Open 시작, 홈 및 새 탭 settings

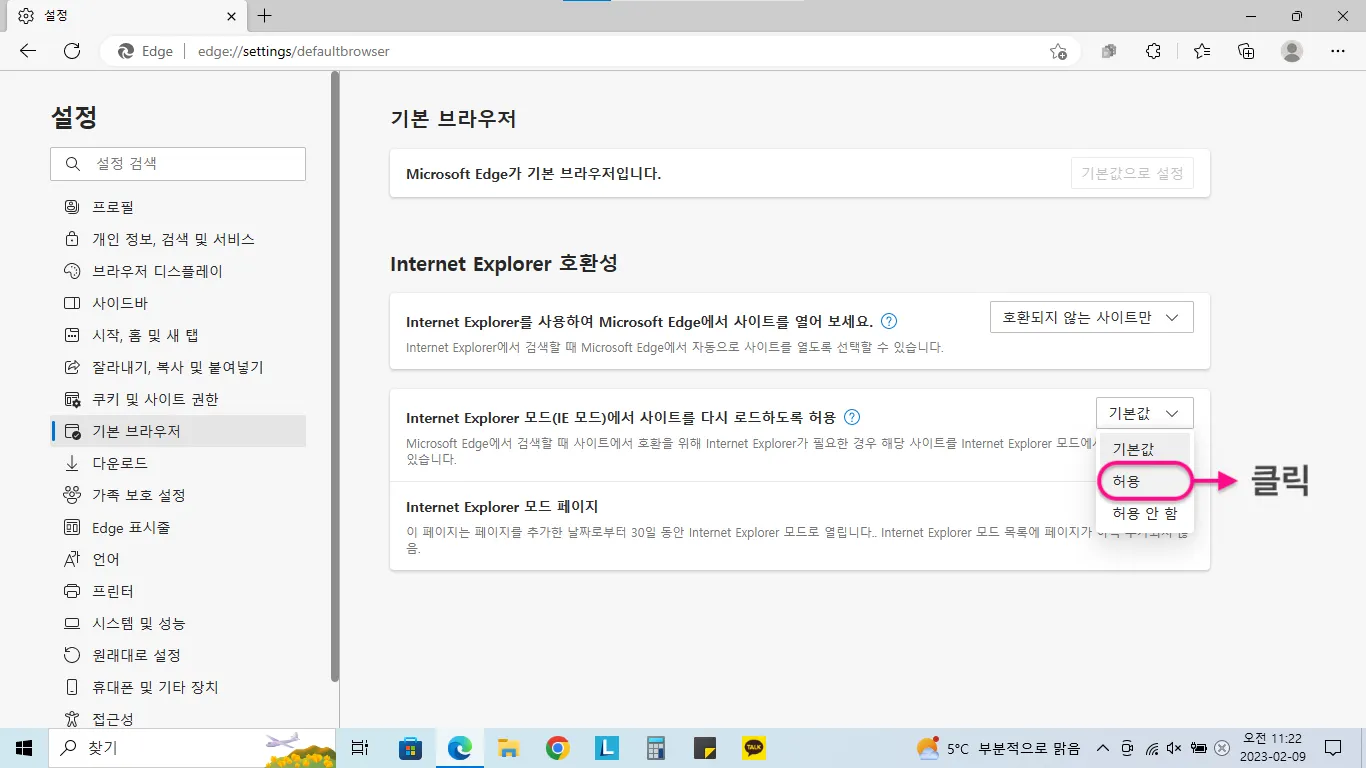coord(178,335)
